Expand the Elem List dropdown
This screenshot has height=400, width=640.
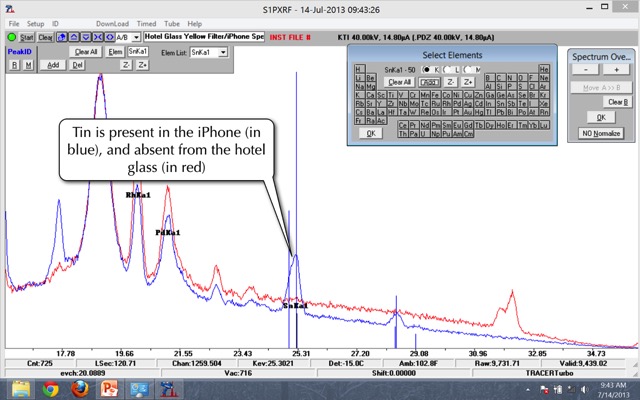click(222, 52)
